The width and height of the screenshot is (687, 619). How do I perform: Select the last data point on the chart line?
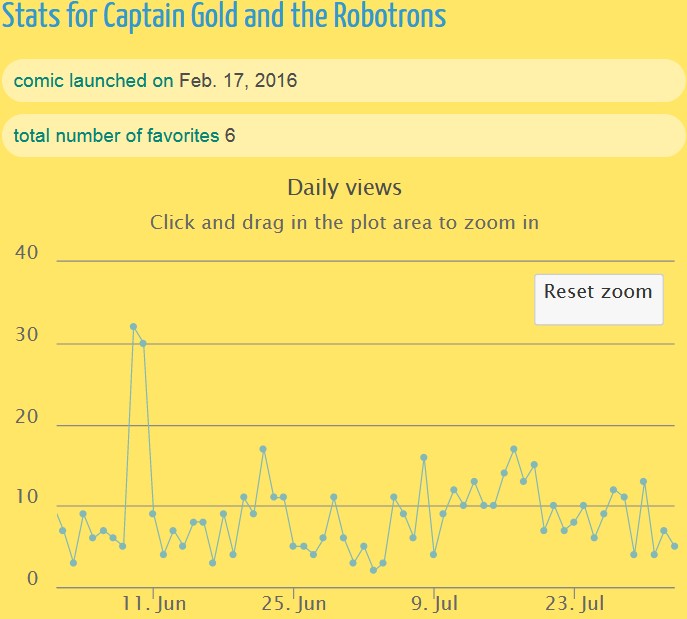[x=675, y=546]
